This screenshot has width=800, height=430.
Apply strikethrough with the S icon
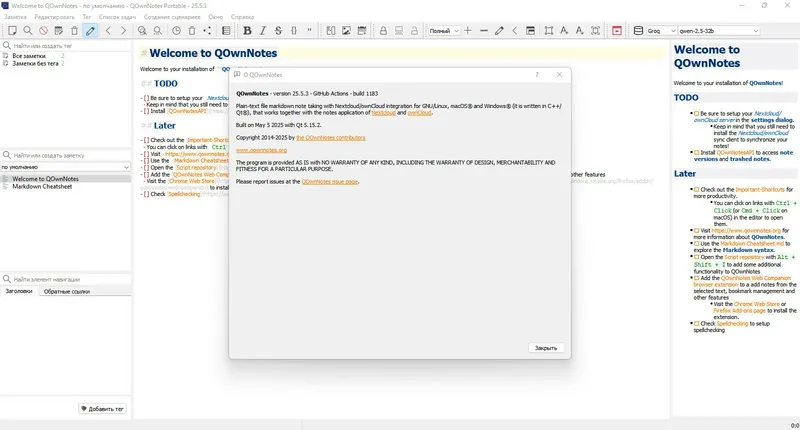279,31
